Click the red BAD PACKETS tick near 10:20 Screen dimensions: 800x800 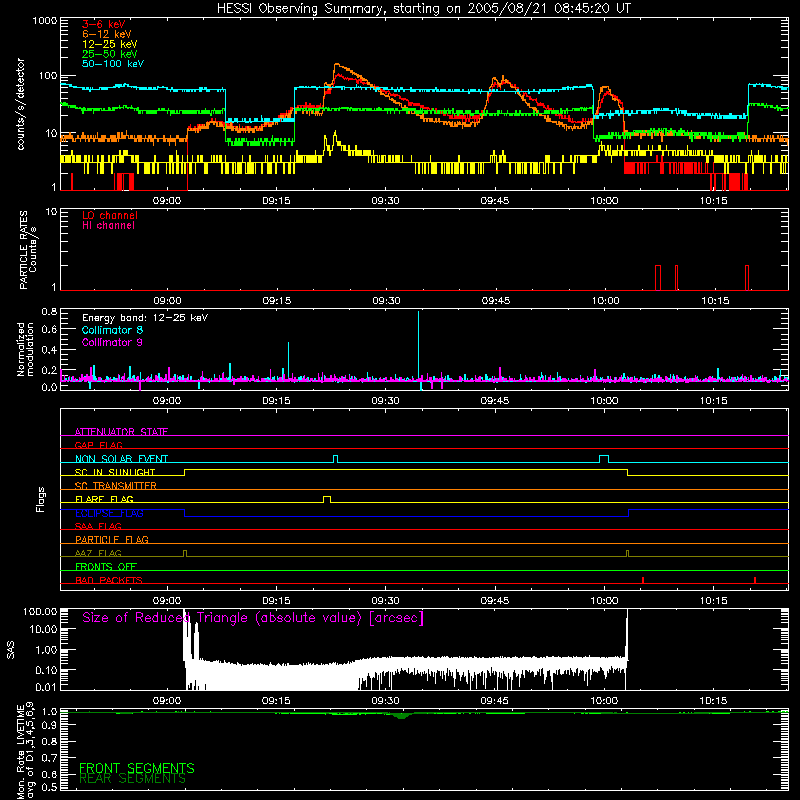click(x=755, y=580)
